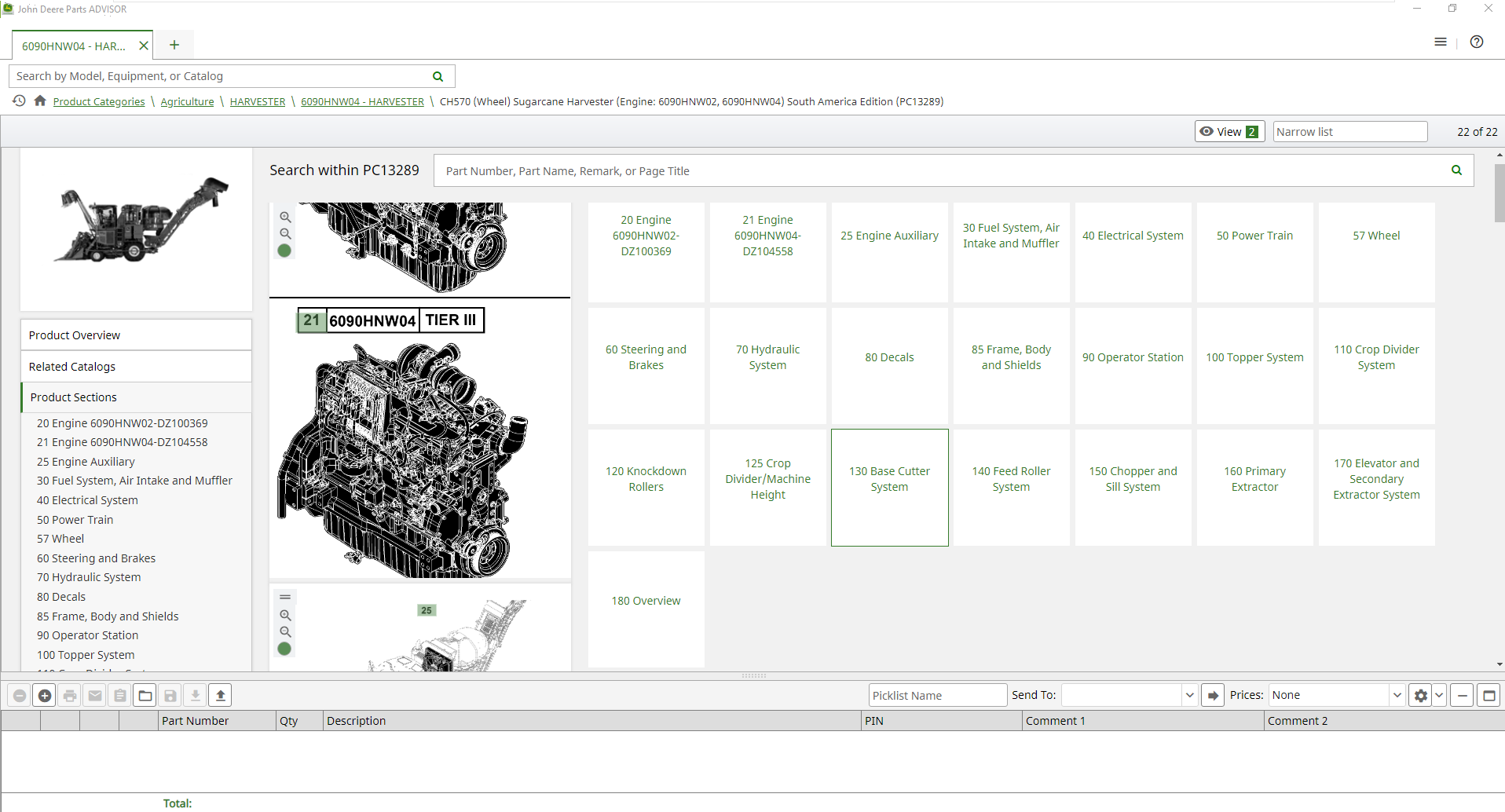The width and height of the screenshot is (1505, 812).
Task: Click the home icon in breadcrumb
Action: click(40, 101)
